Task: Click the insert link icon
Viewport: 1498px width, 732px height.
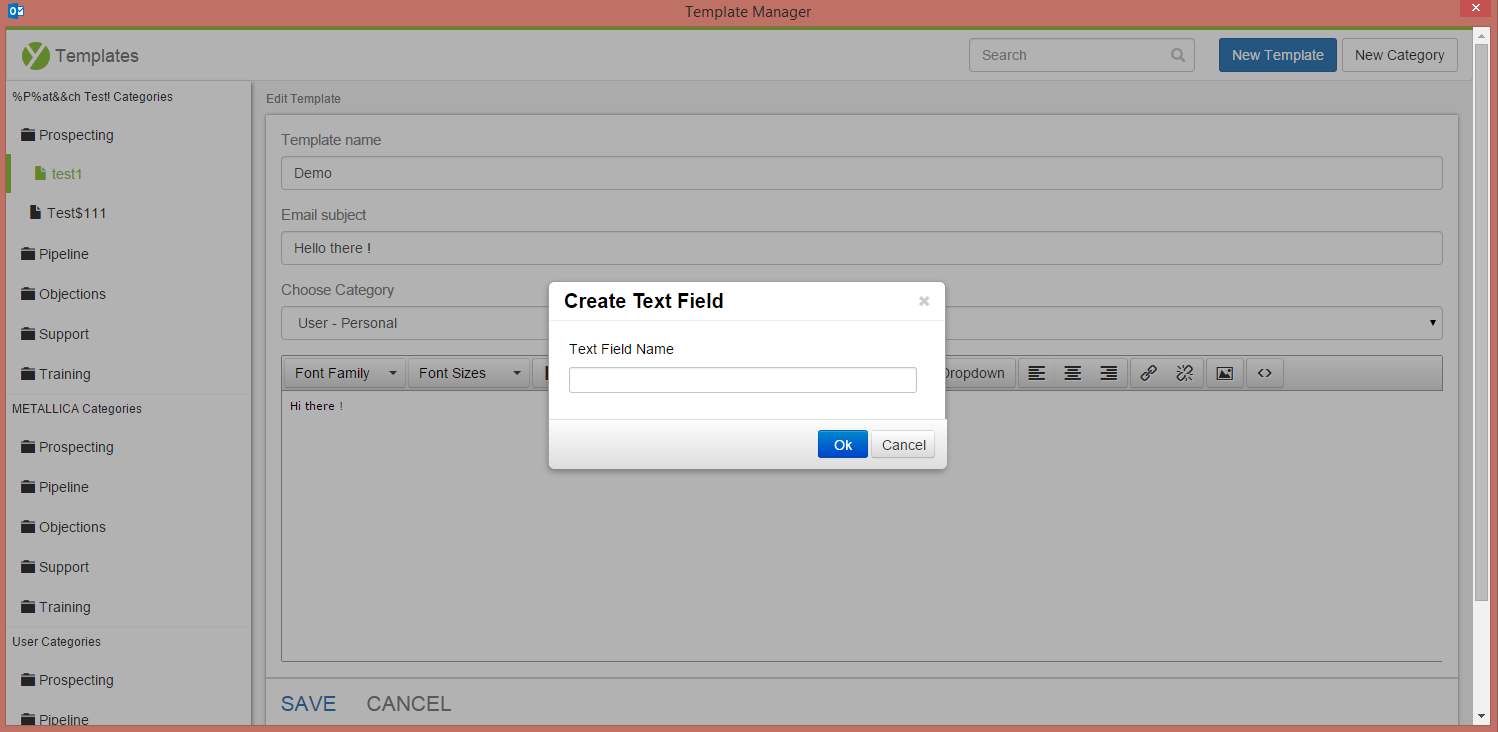Action: tap(1149, 373)
